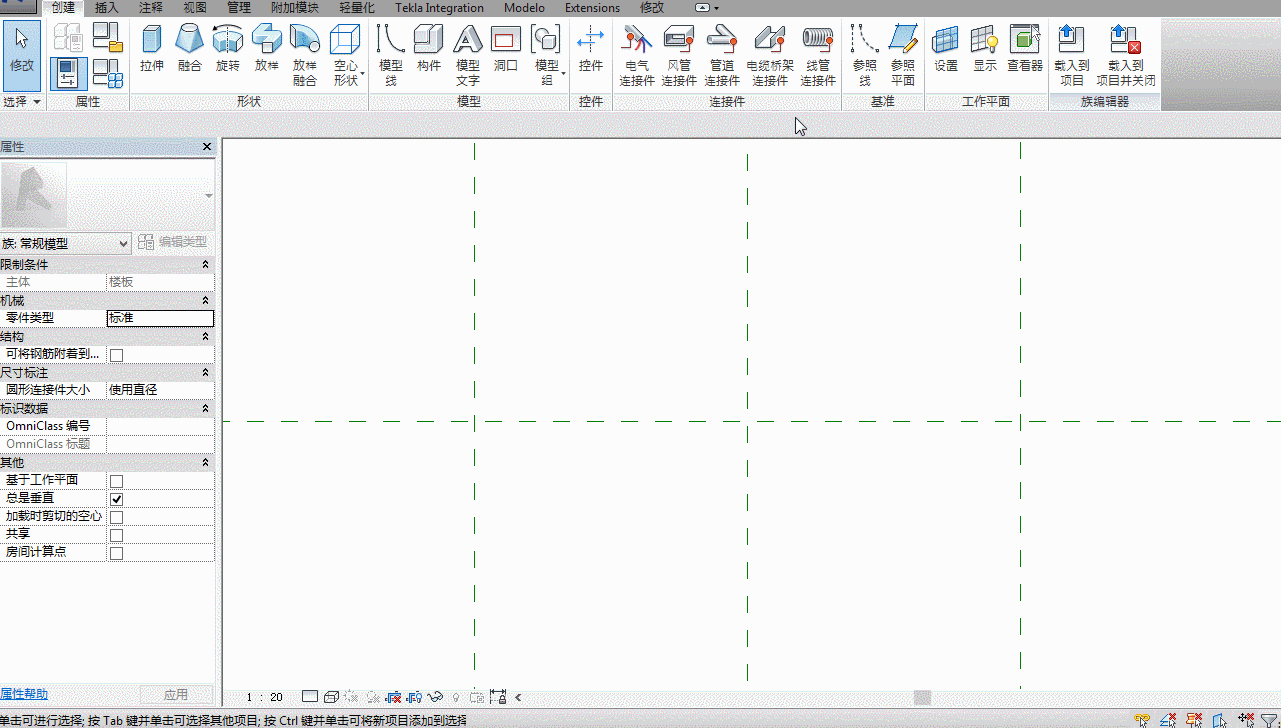Open the 族: 常规模型 type dropdown

(66, 243)
